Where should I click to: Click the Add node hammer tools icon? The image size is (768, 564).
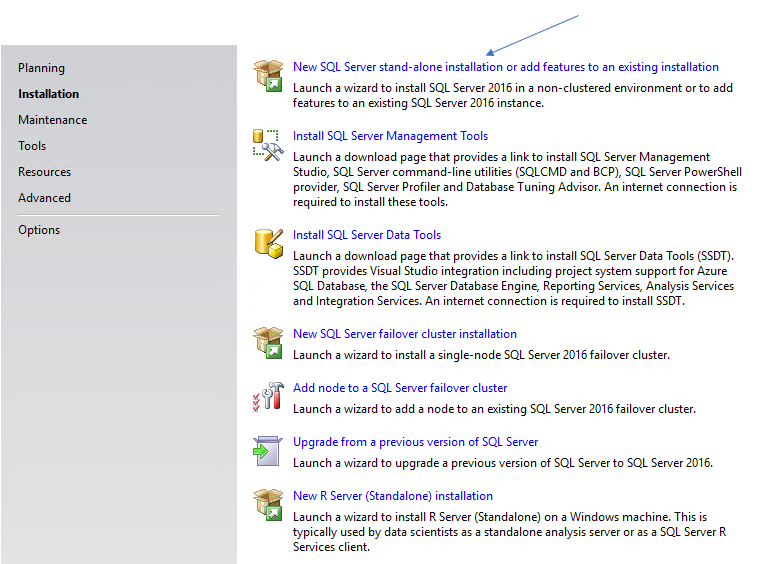(x=269, y=396)
